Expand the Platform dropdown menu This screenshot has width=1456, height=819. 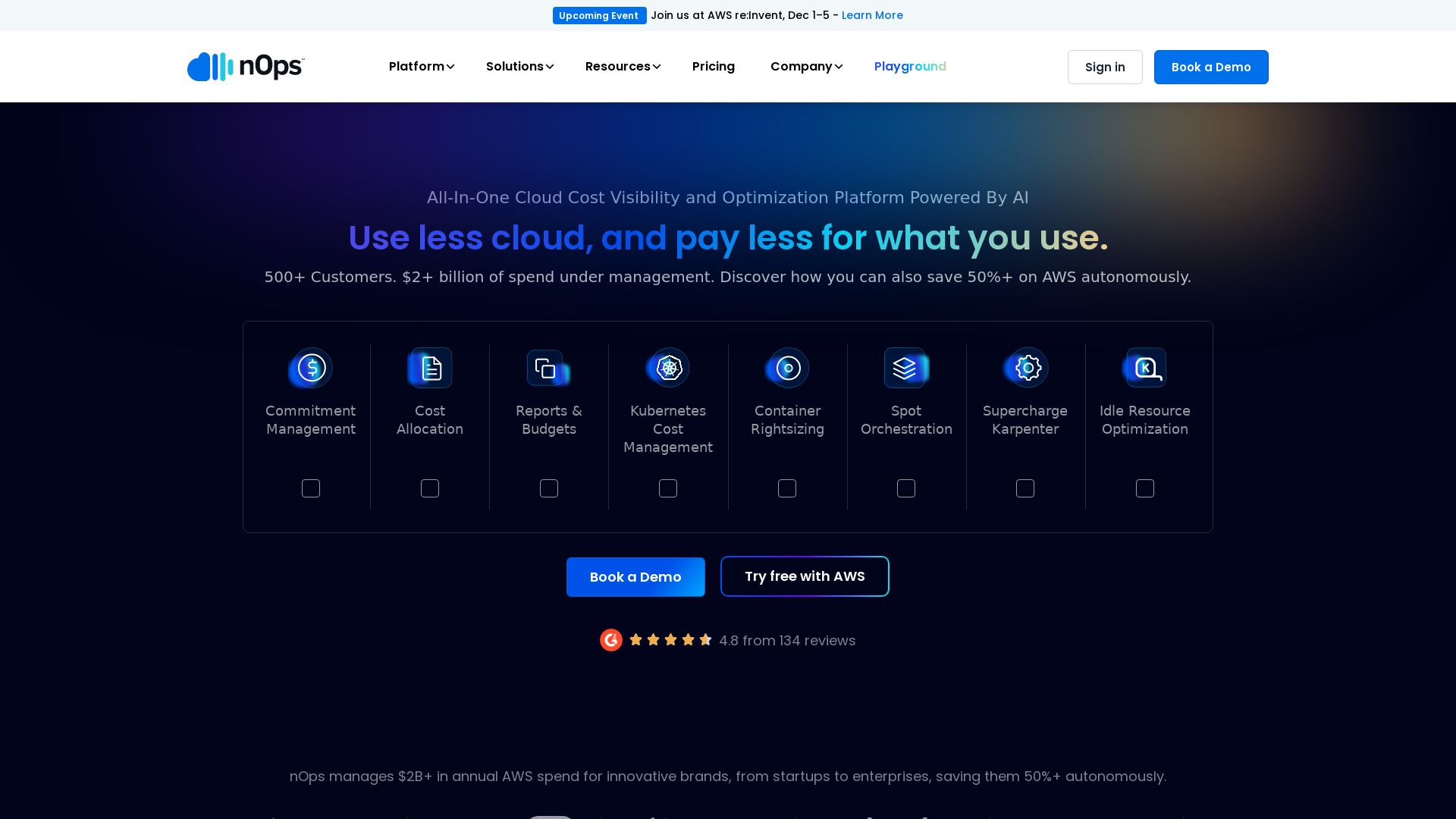tap(422, 67)
